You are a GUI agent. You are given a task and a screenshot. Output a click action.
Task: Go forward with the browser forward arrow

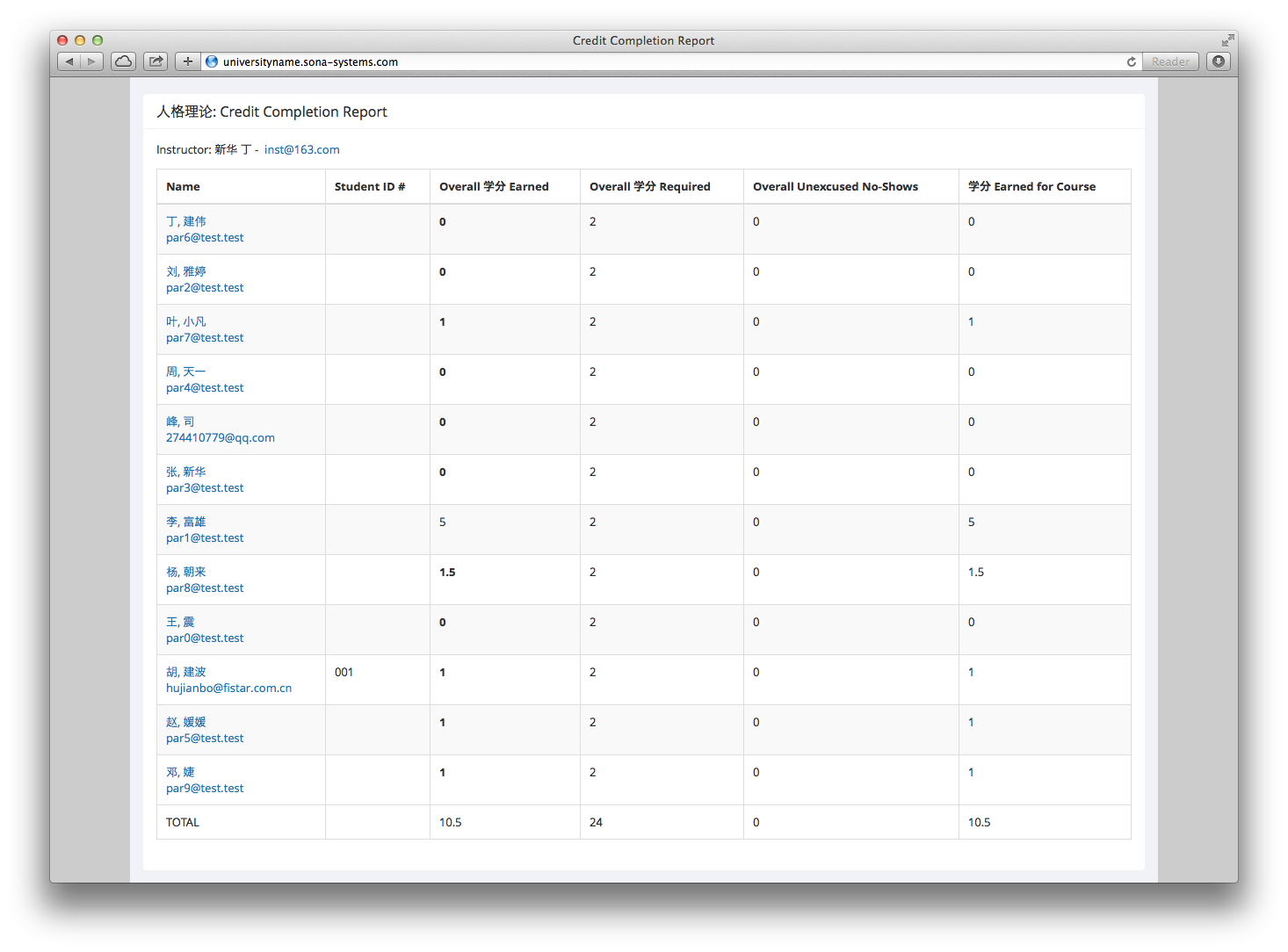coord(91,61)
